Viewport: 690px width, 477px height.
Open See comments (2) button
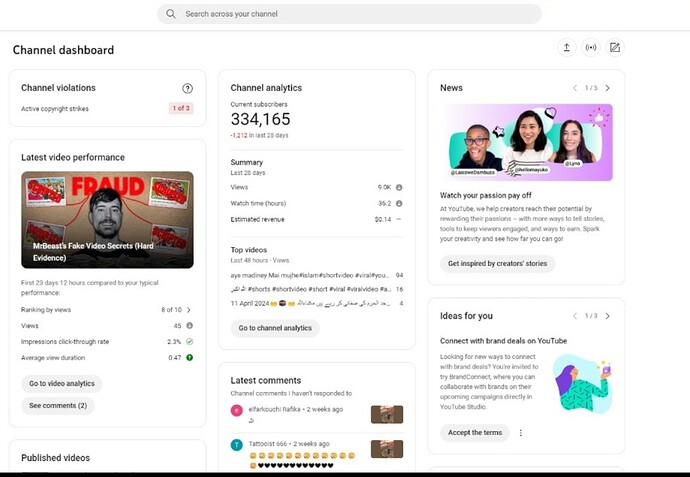coord(58,406)
